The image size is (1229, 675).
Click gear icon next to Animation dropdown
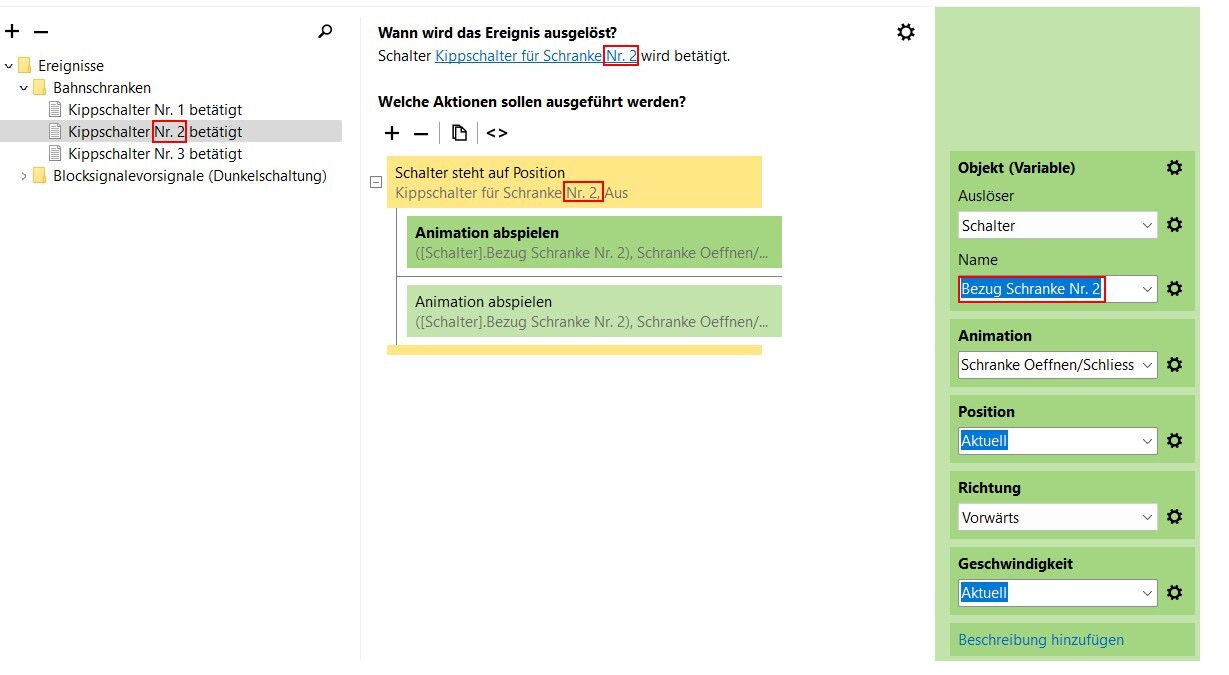point(1175,365)
